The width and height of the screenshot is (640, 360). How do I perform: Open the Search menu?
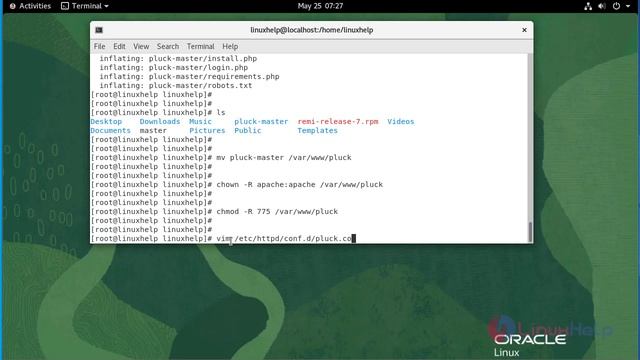click(x=168, y=47)
